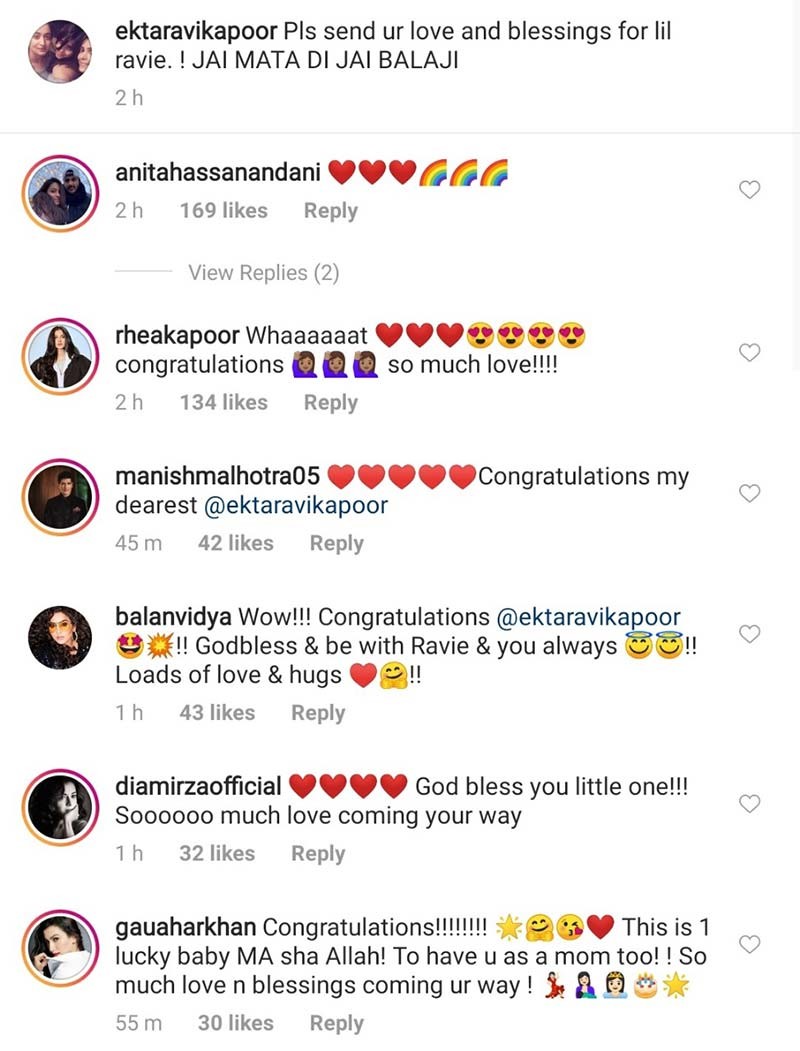
Task: Reply to manishmalhotra05's comment
Action: tap(336, 543)
